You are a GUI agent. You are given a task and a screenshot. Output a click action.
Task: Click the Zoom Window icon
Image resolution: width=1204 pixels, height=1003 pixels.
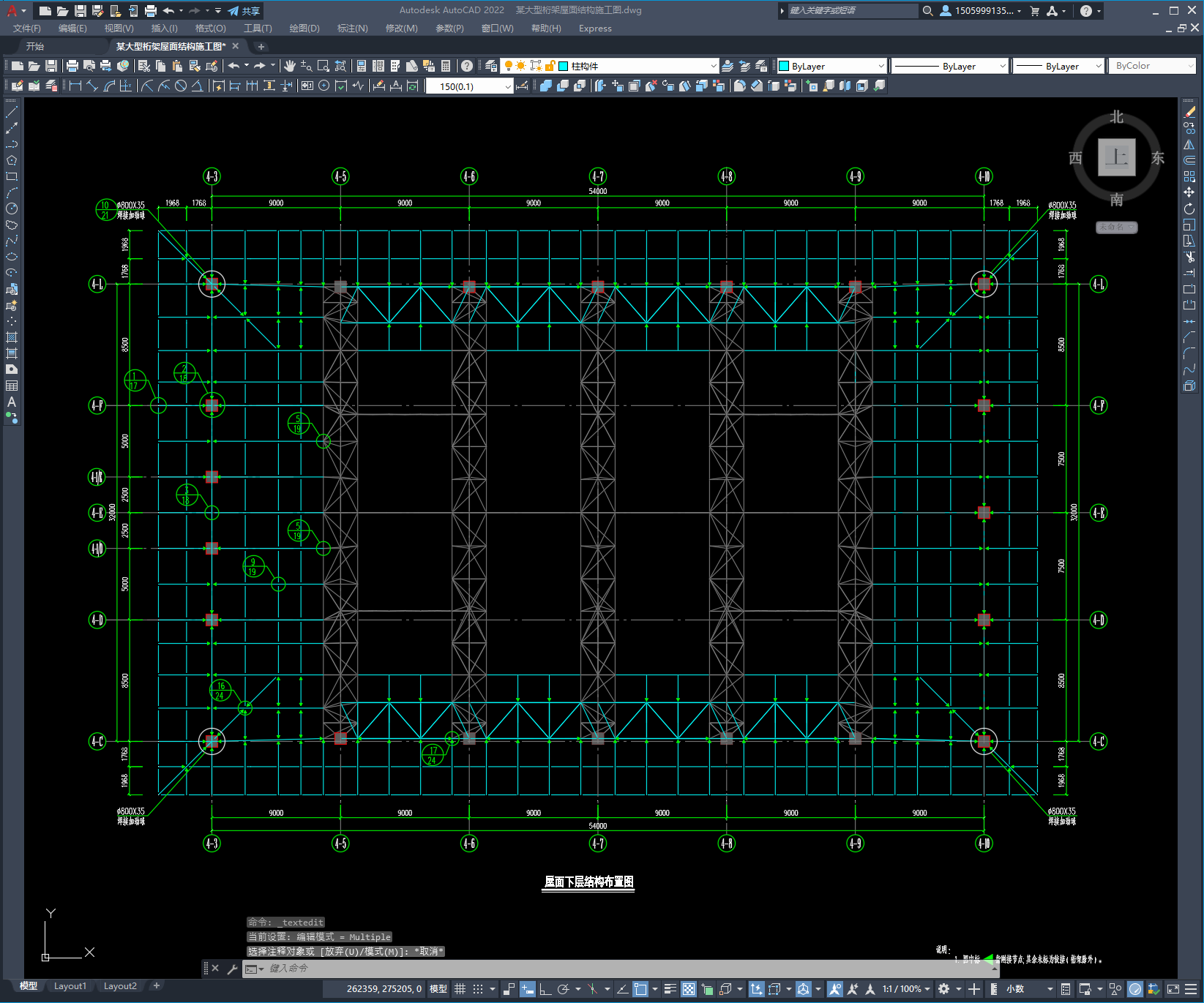pos(323,66)
